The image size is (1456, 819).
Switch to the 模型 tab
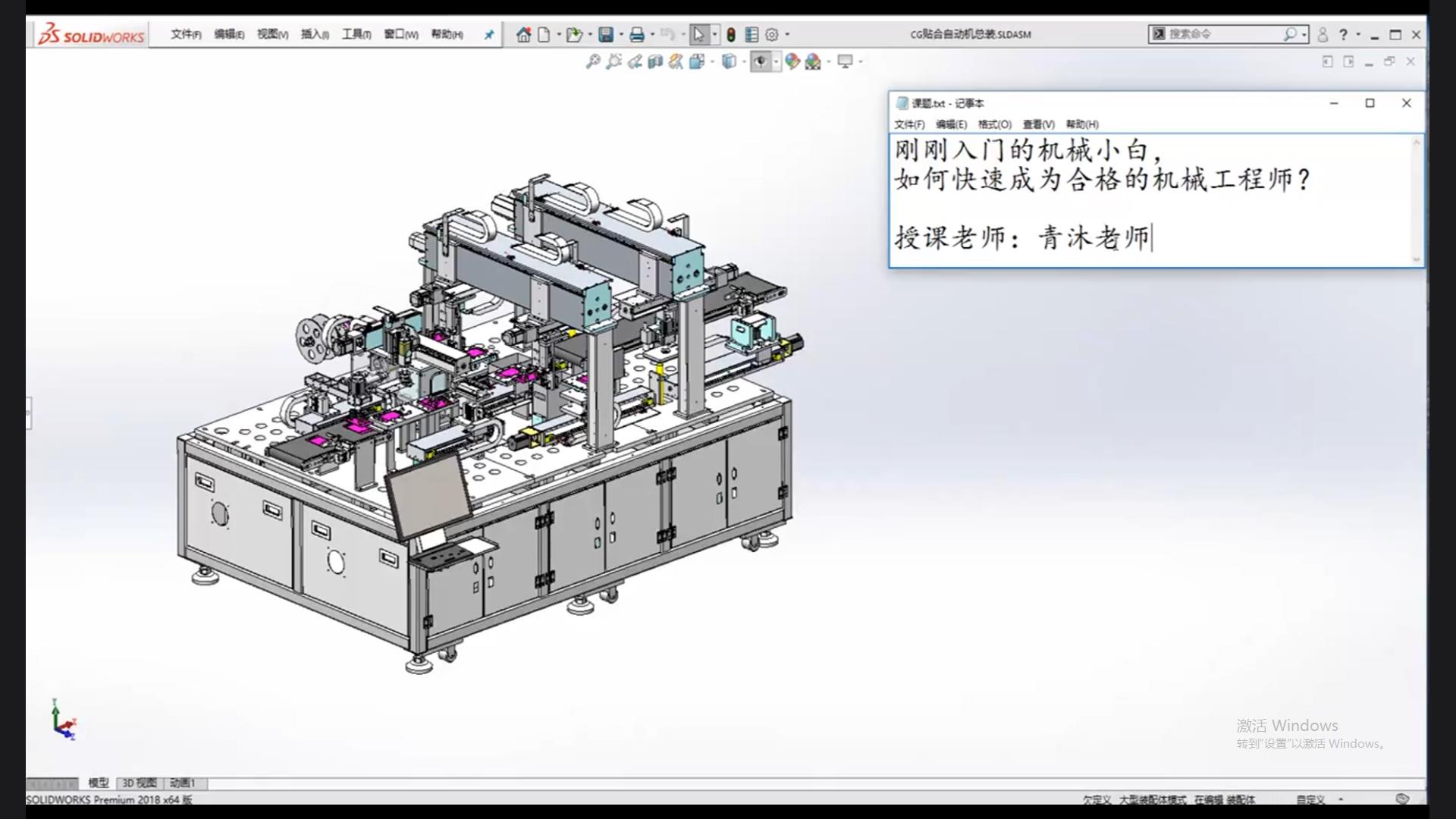point(99,783)
